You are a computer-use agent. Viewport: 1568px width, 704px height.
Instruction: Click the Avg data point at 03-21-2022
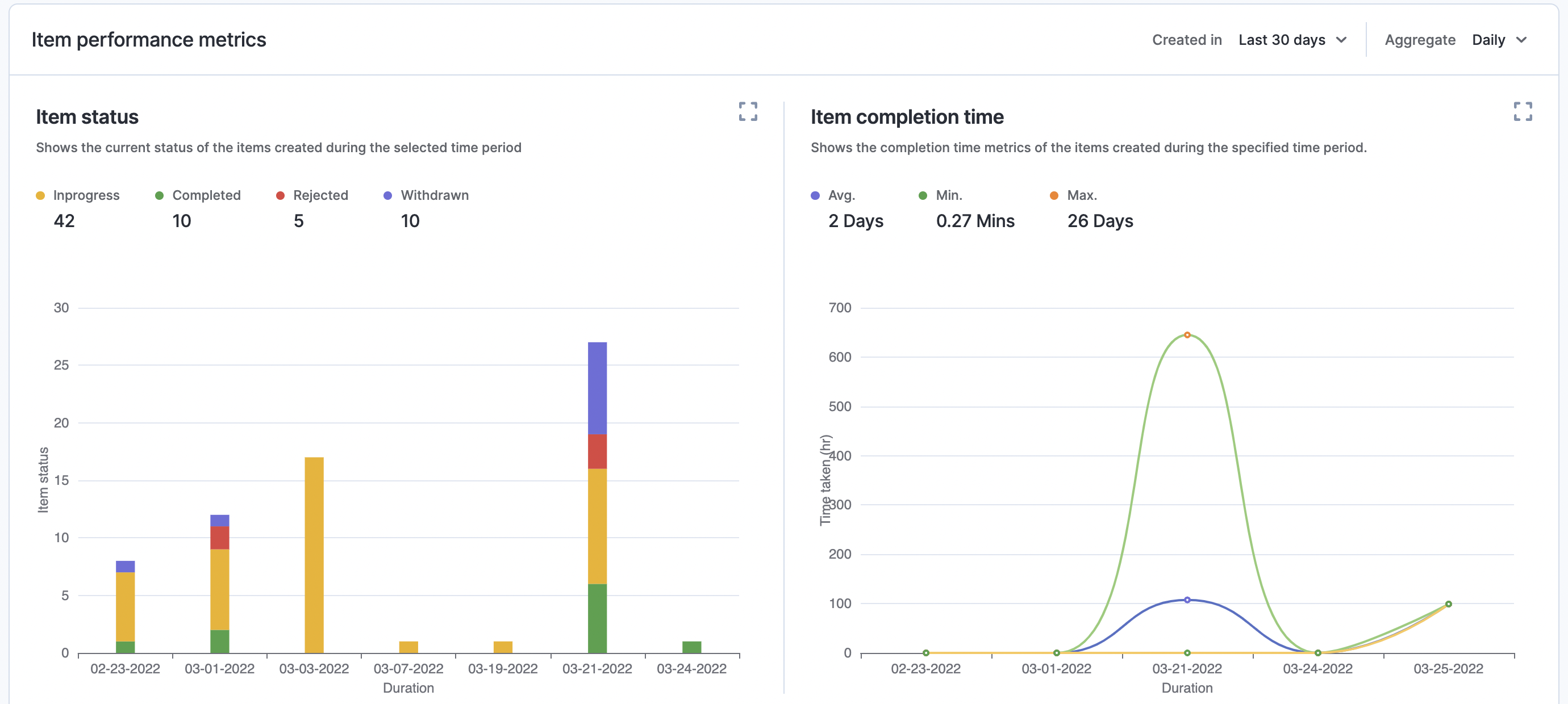[x=1186, y=600]
